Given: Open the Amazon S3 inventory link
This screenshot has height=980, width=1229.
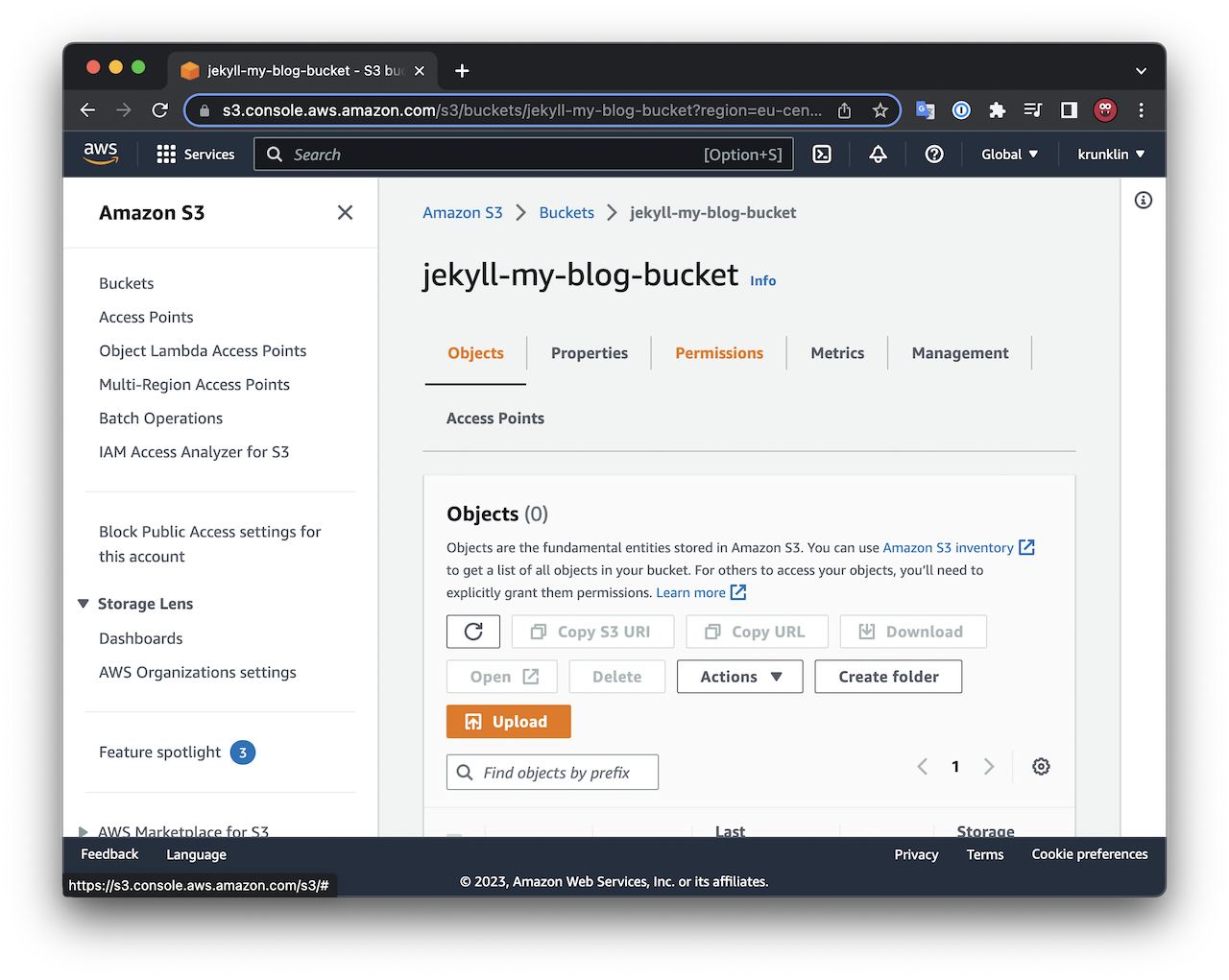Looking at the screenshot, I should coord(948,548).
